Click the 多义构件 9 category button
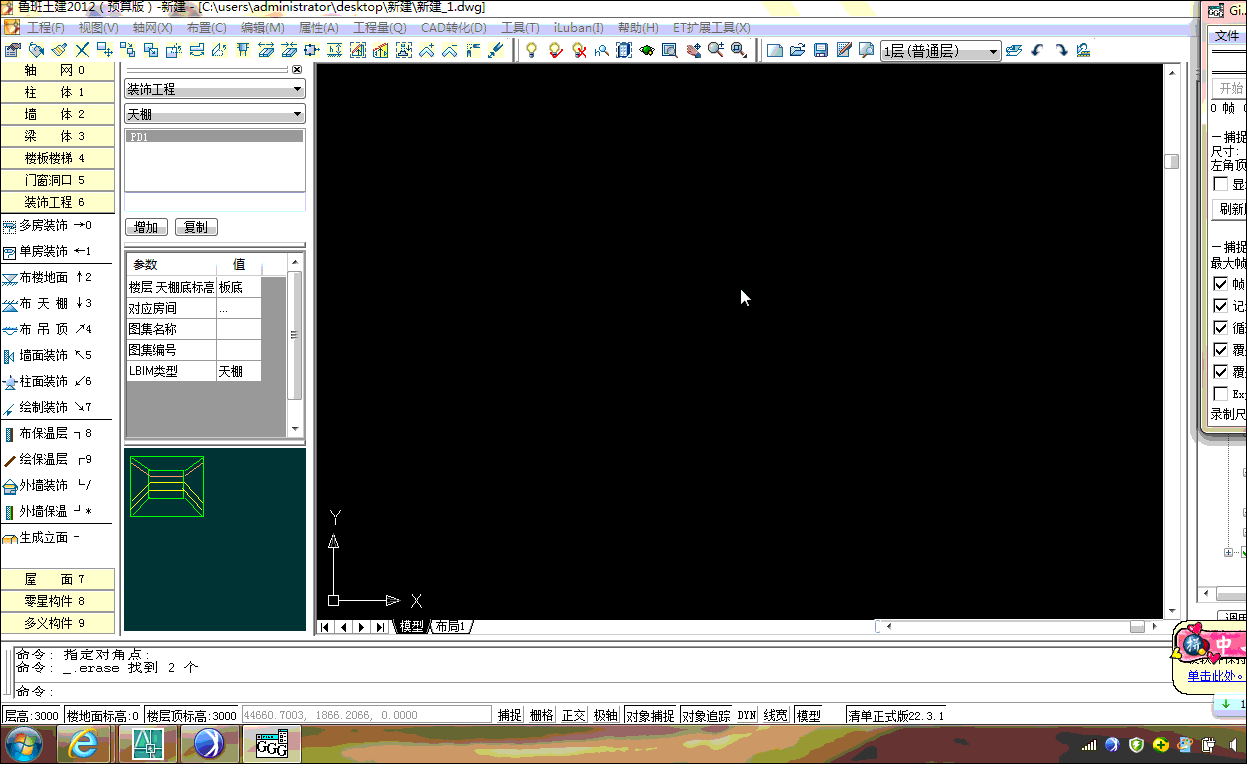The width and height of the screenshot is (1247, 764). pyautogui.click(x=57, y=623)
